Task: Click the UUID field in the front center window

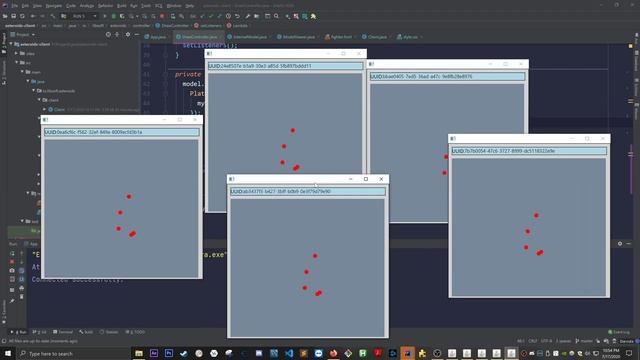Action: pyautogui.click(x=308, y=191)
